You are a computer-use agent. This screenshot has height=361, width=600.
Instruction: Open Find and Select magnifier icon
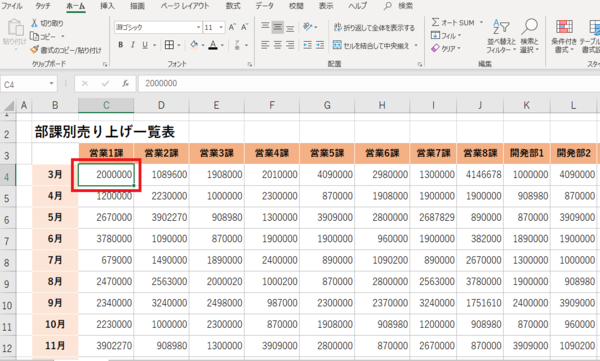[x=530, y=27]
